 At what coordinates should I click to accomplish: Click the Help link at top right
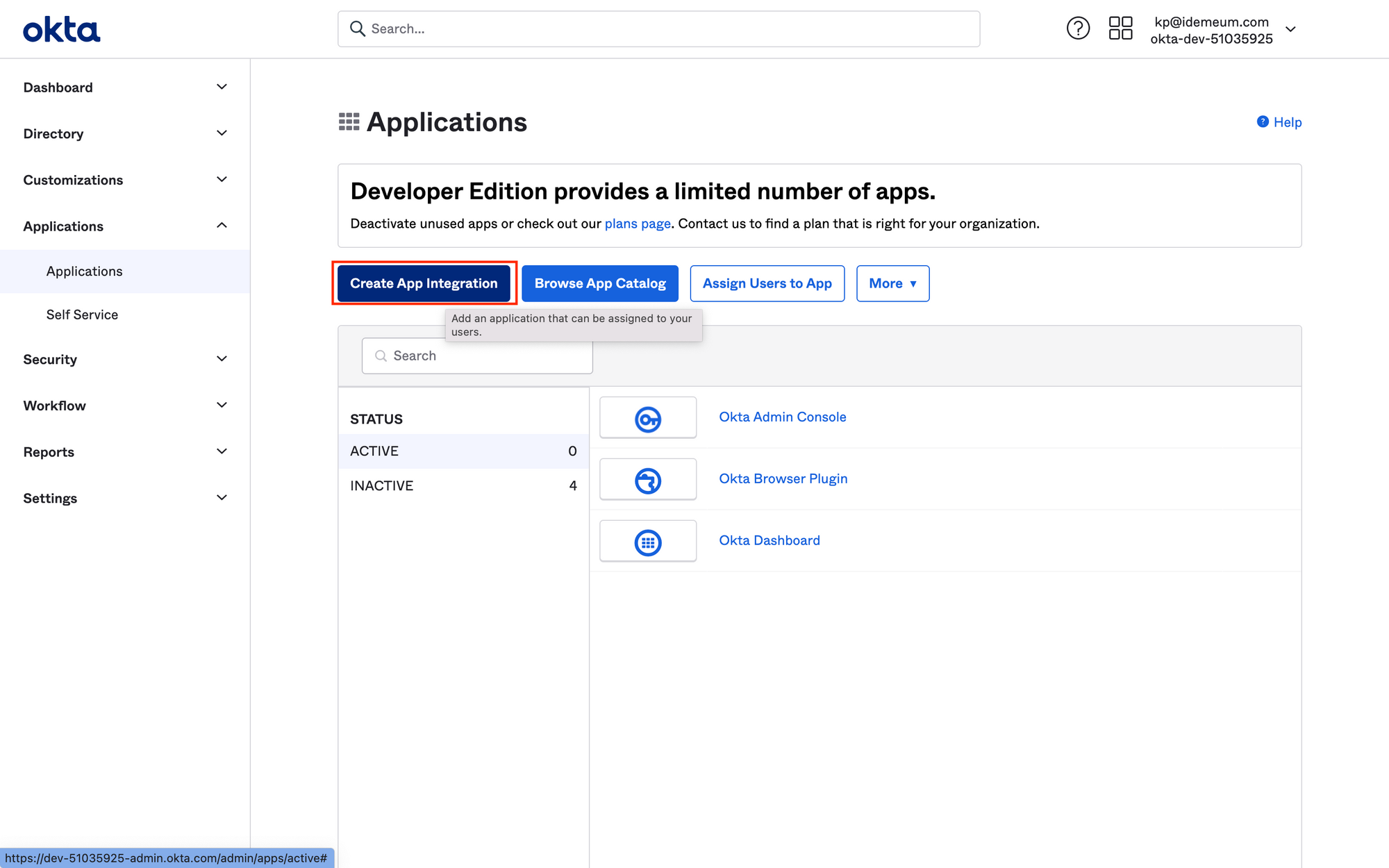coord(1288,122)
